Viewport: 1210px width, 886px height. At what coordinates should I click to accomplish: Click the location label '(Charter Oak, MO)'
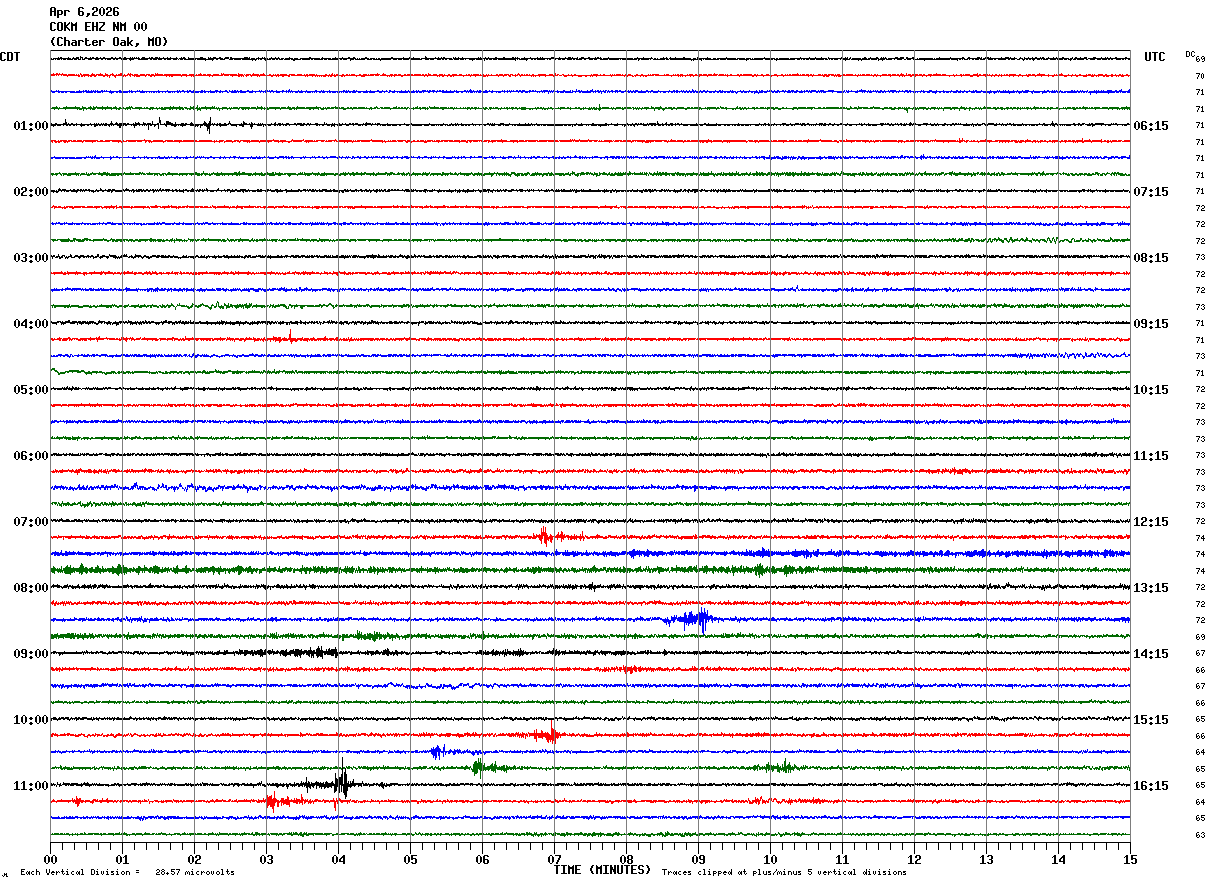click(x=109, y=42)
